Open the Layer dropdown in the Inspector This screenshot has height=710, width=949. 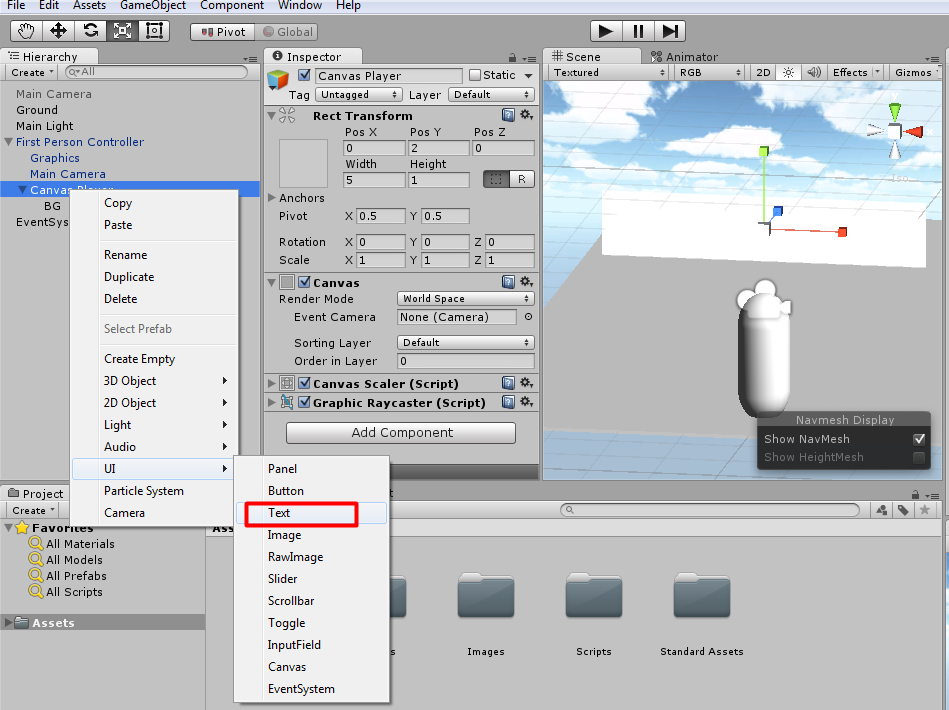click(x=491, y=94)
